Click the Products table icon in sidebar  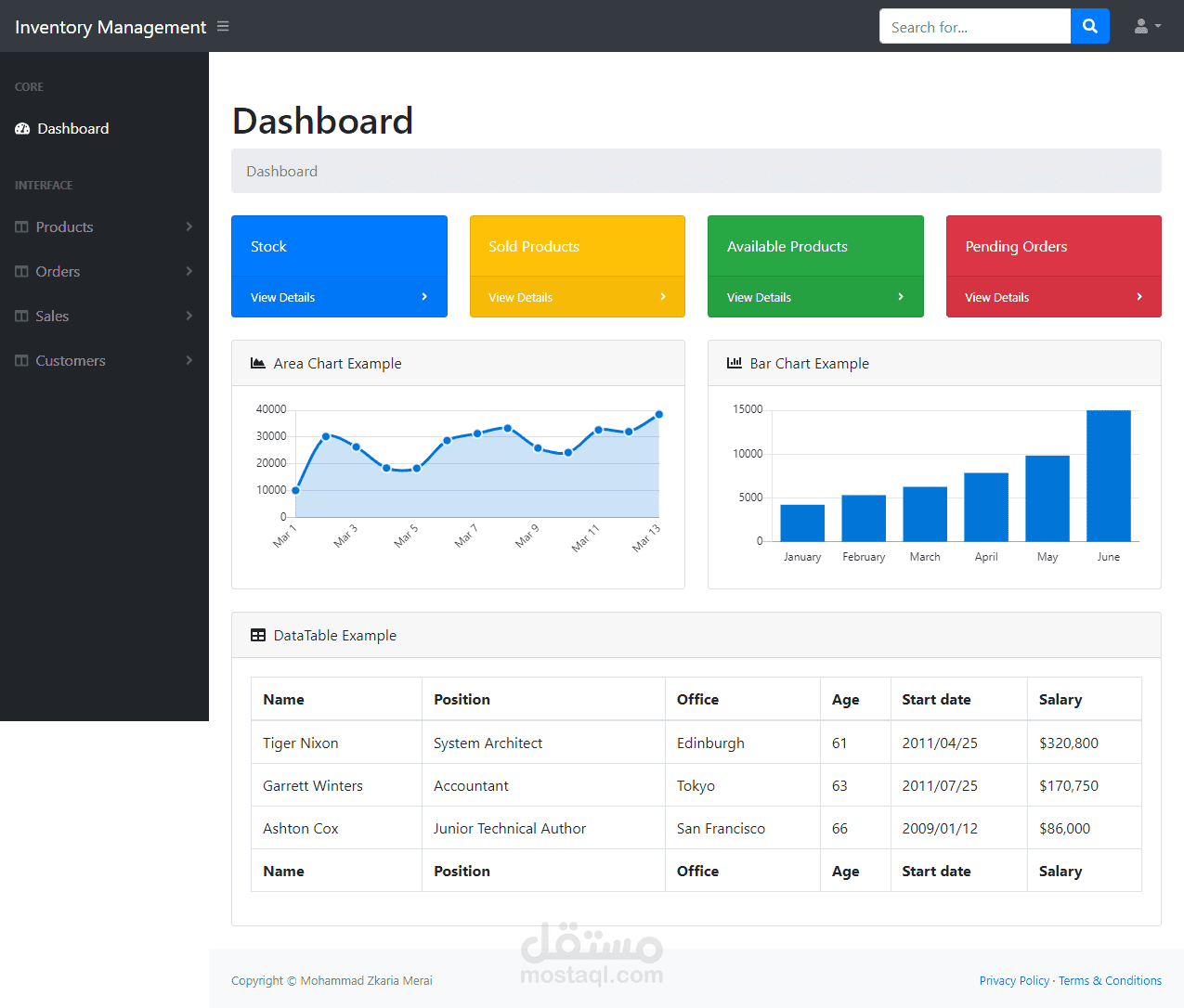click(20, 226)
